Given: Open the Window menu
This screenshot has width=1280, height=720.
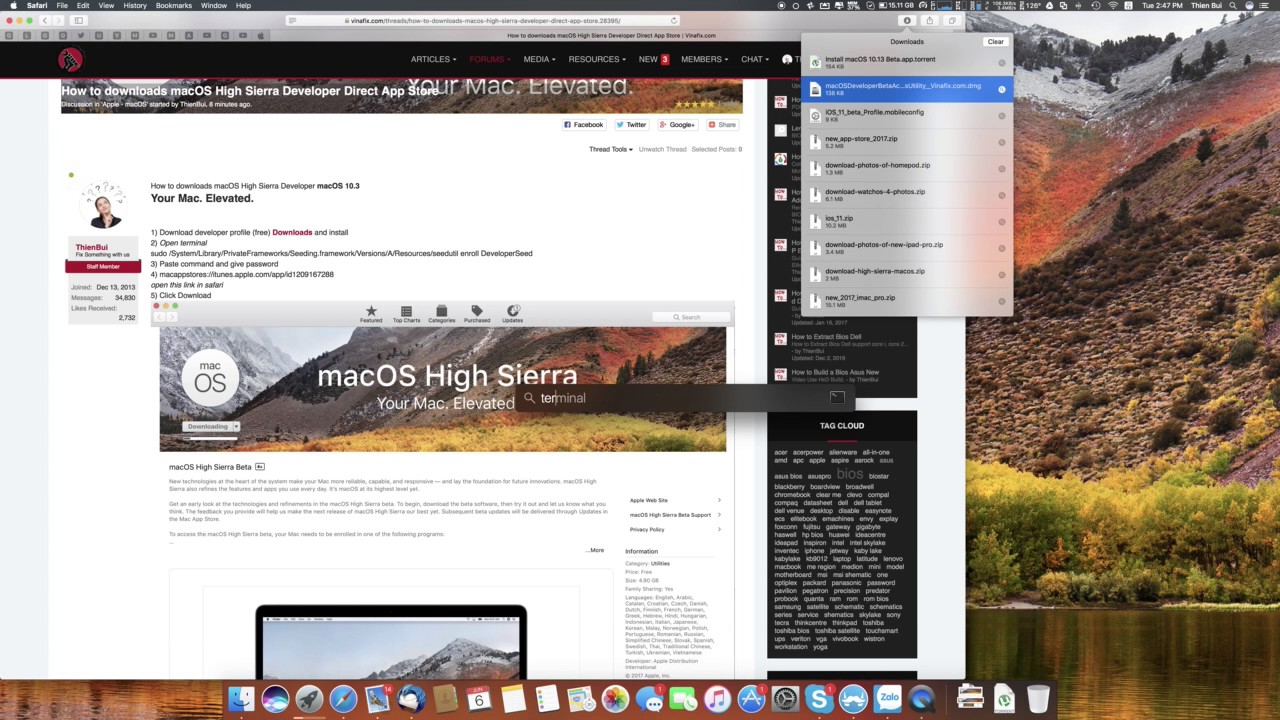Looking at the screenshot, I should pos(214,6).
